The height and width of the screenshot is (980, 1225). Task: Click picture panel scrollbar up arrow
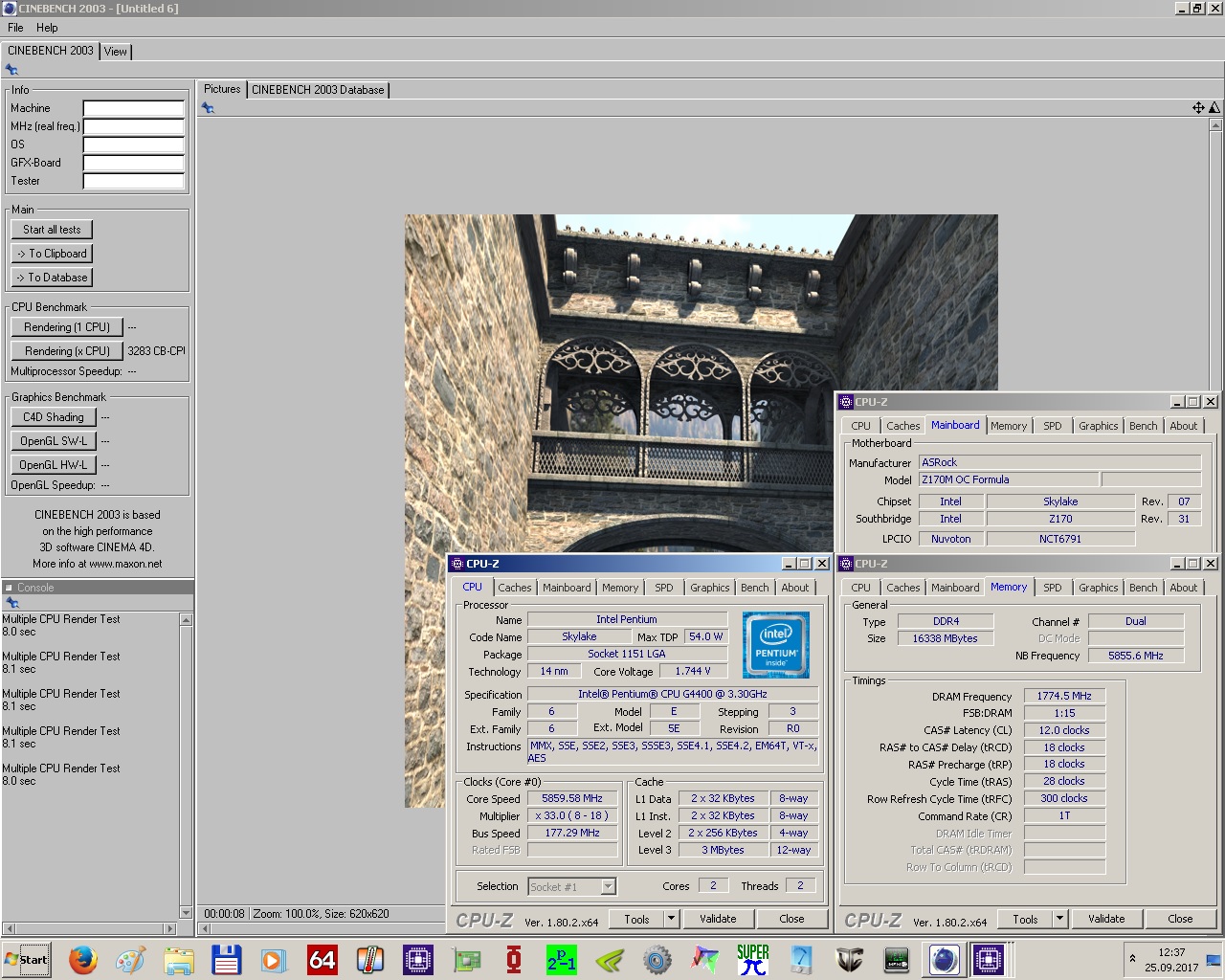pyautogui.click(x=1215, y=125)
